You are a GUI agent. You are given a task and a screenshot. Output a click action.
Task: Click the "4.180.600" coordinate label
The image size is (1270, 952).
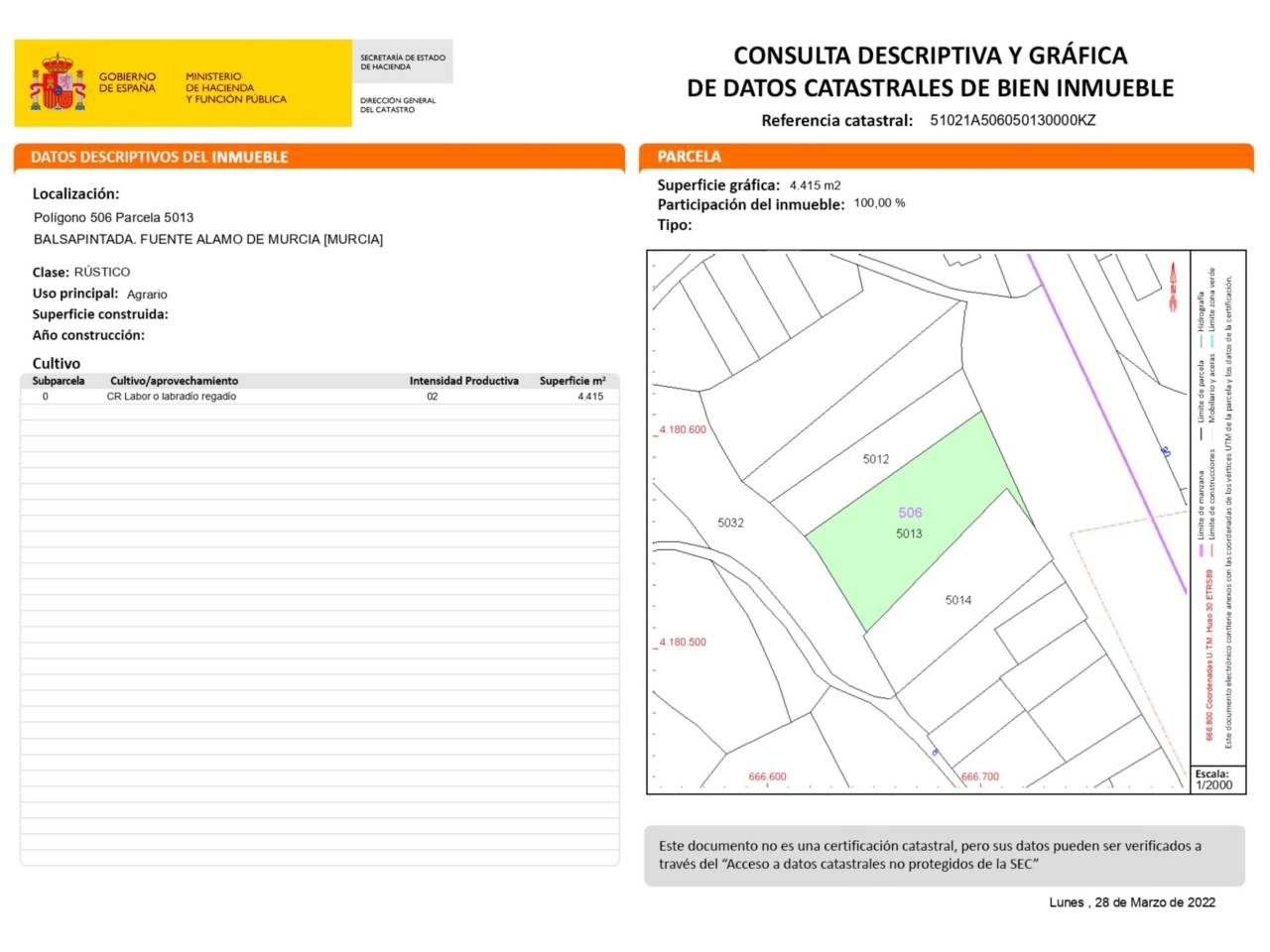click(x=683, y=430)
